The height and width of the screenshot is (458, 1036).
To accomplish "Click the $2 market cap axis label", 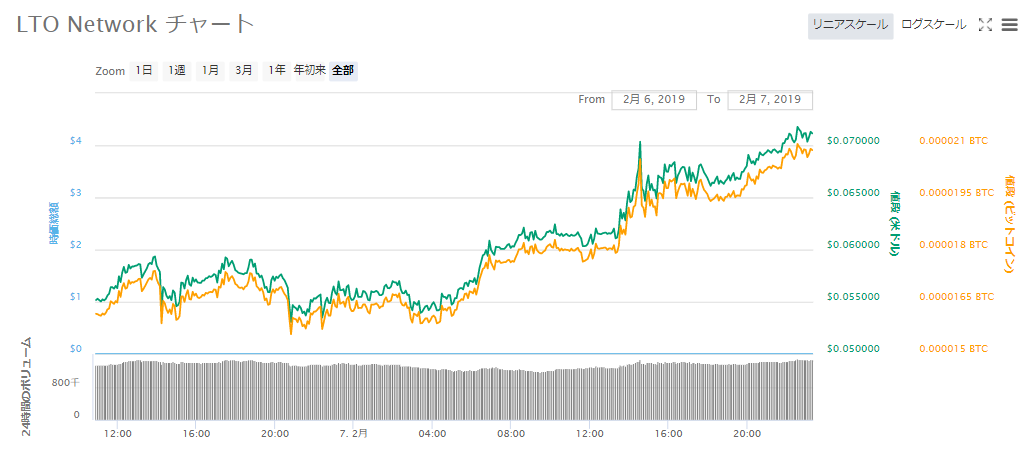I will coord(75,245).
